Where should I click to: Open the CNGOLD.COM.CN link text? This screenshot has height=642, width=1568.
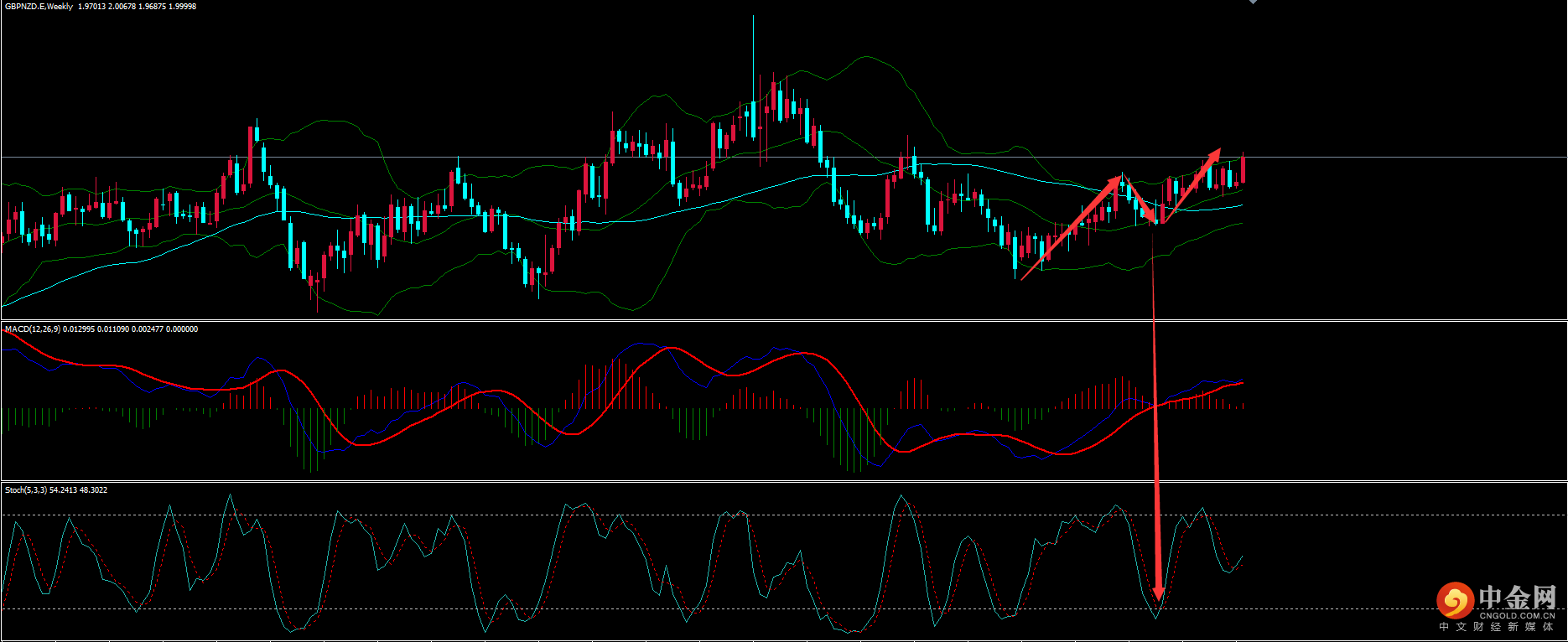tap(1517, 615)
